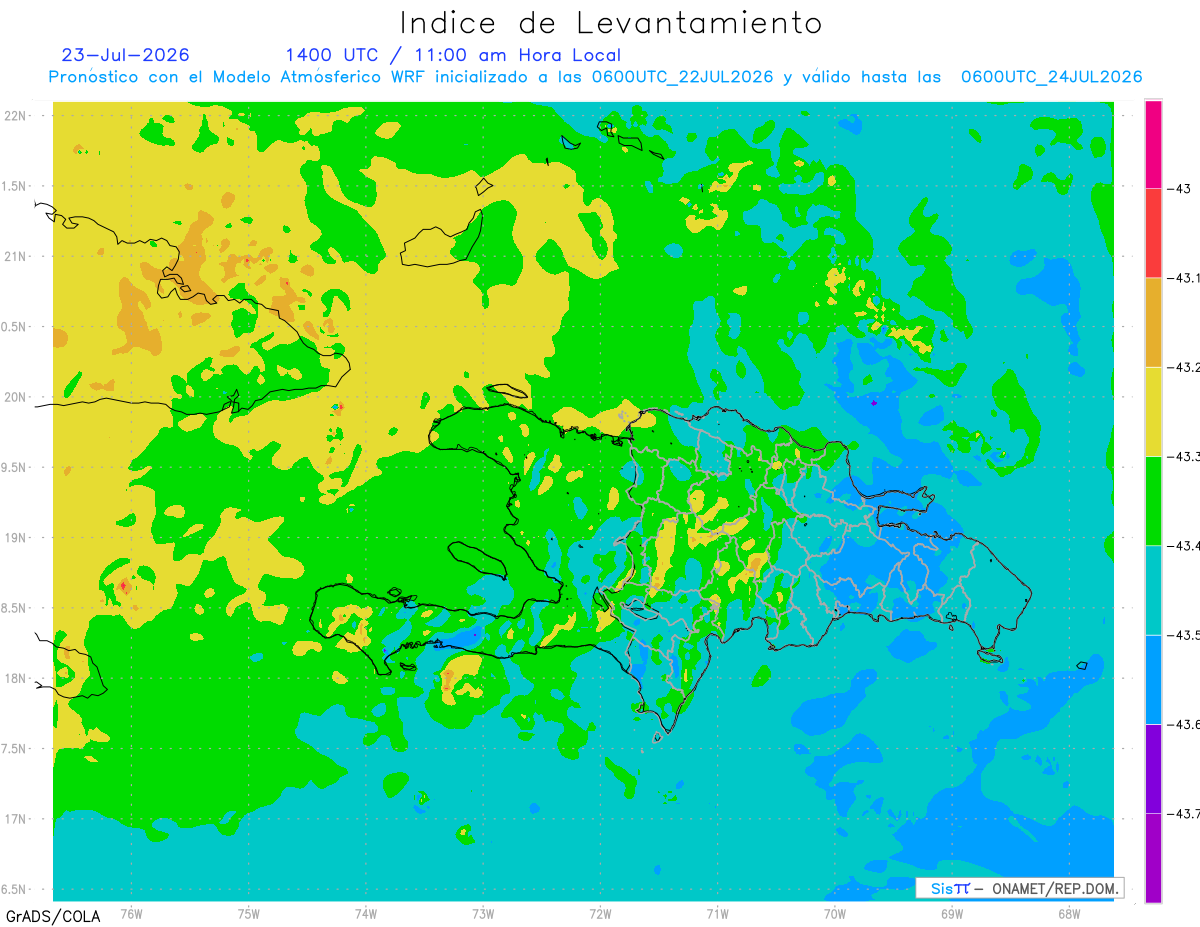This screenshot has height=927, width=1200.
Task: Select the green legend band between -43.3 and -43.4
Action: [1153, 500]
